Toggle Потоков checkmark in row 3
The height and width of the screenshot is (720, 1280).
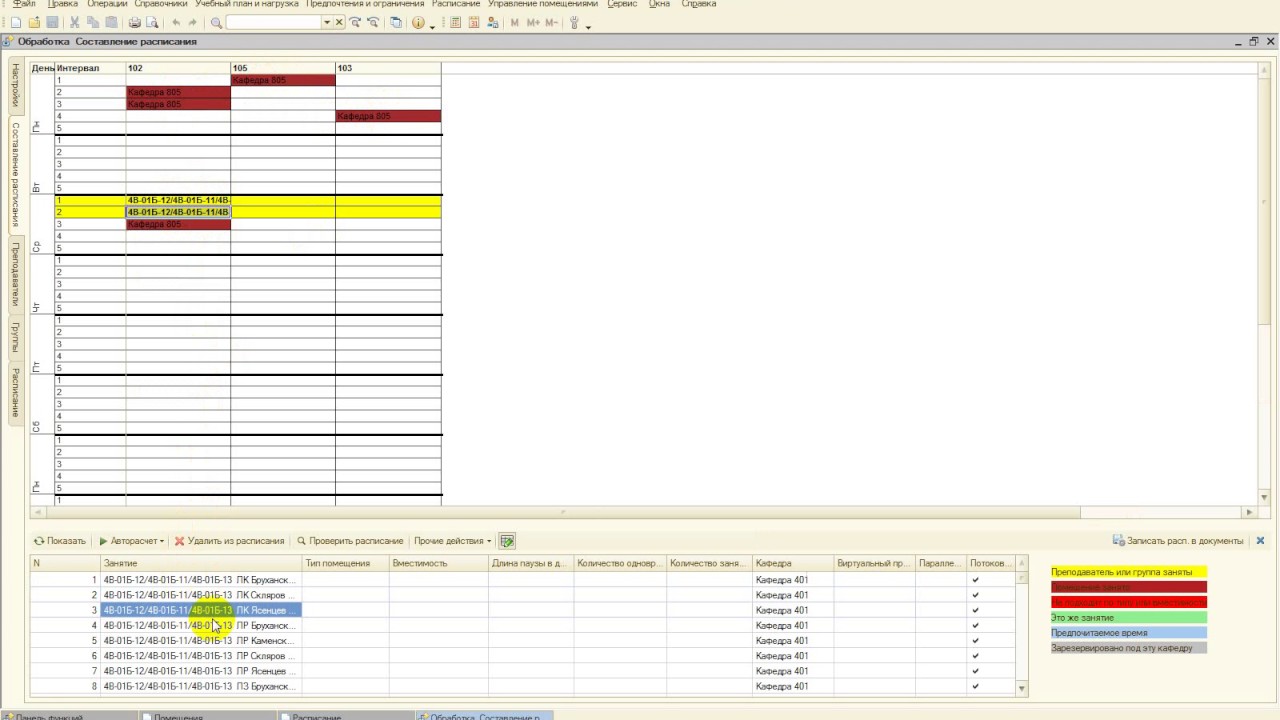[975, 610]
